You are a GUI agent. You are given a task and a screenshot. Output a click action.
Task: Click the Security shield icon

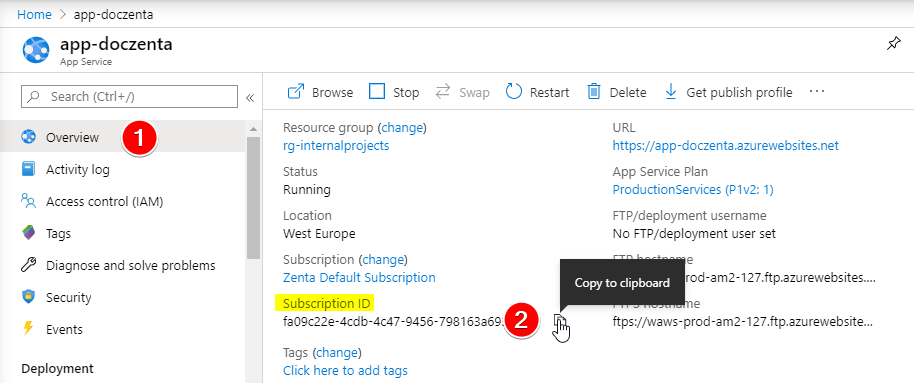(28, 297)
